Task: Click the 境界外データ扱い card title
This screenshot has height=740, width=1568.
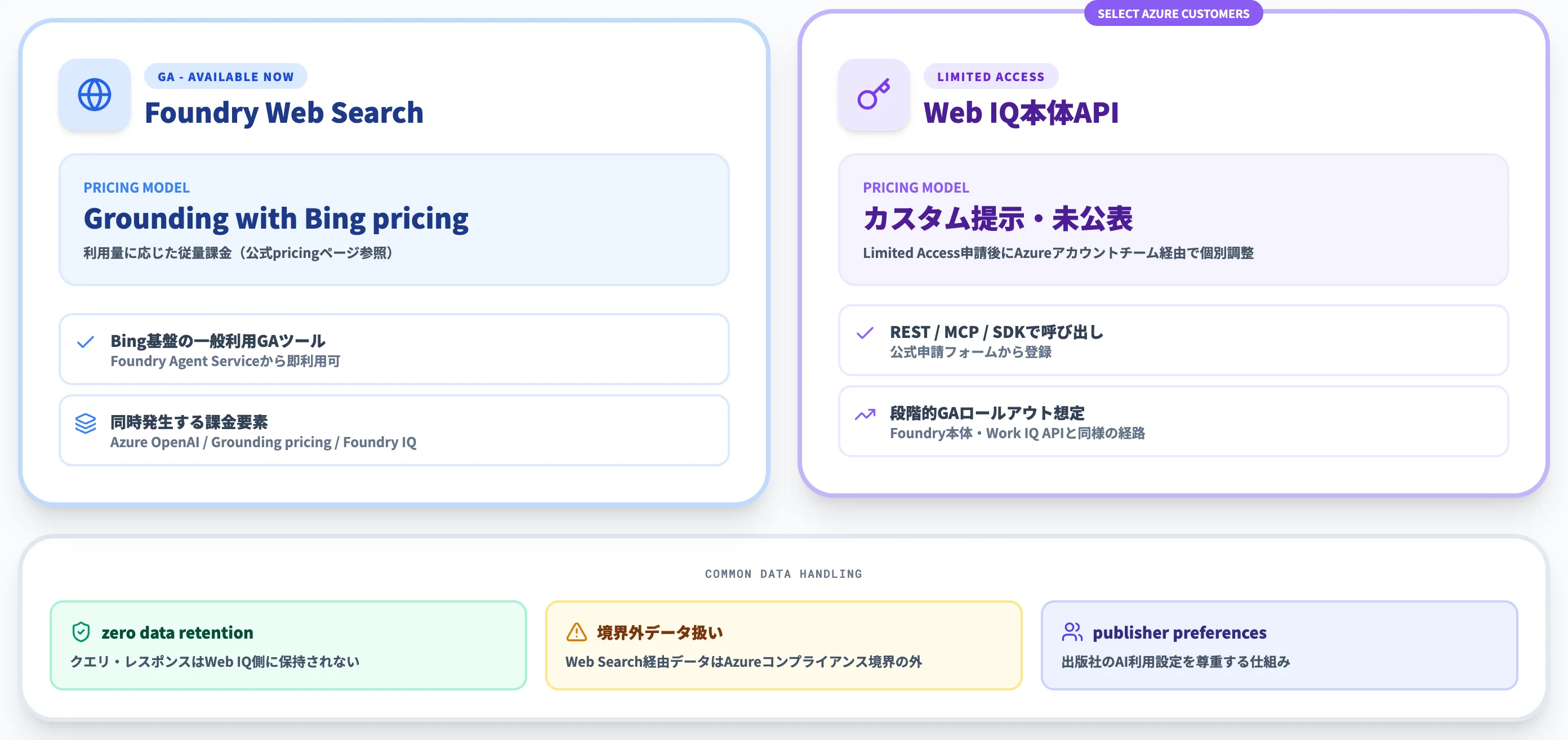Action: point(660,632)
